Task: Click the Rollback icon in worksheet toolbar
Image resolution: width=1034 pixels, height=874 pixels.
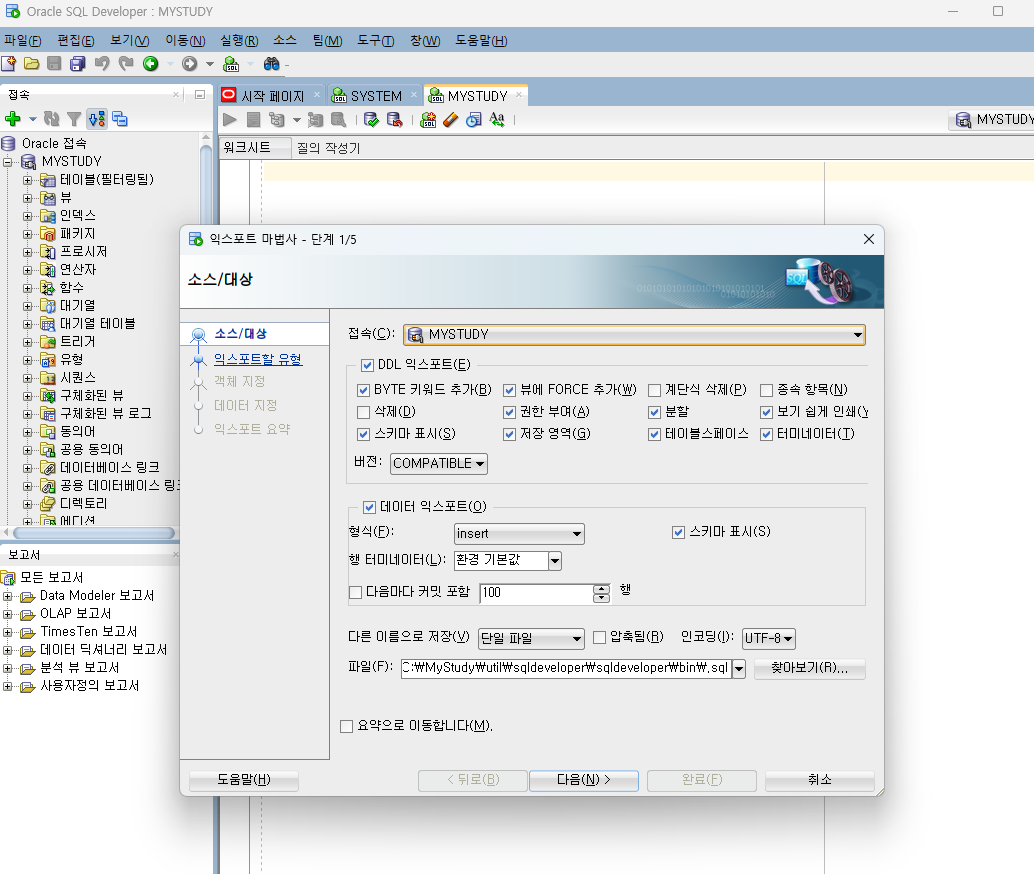Action: 394,119
